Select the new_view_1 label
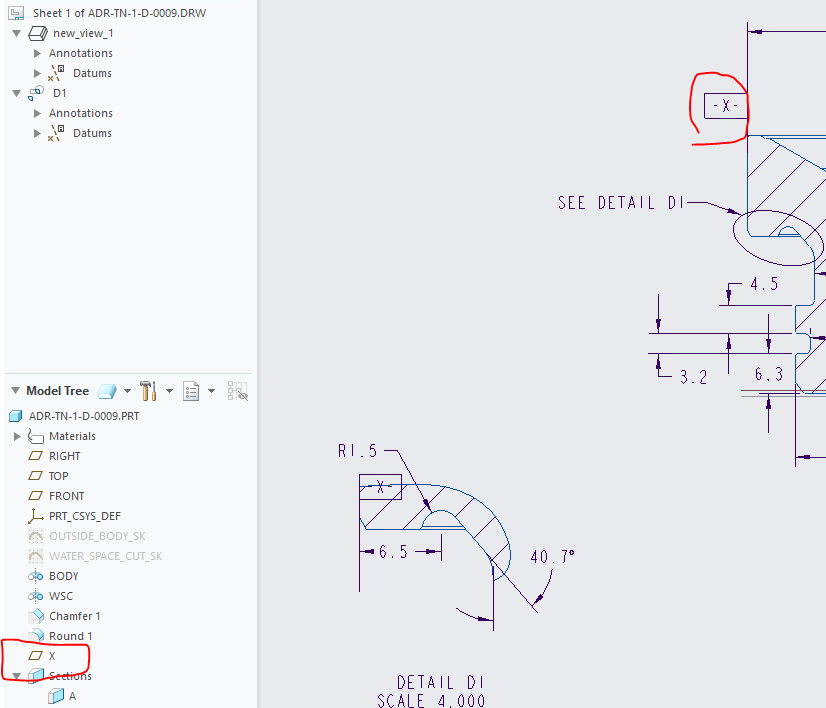Screen dimensions: 826x708 click(x=83, y=33)
